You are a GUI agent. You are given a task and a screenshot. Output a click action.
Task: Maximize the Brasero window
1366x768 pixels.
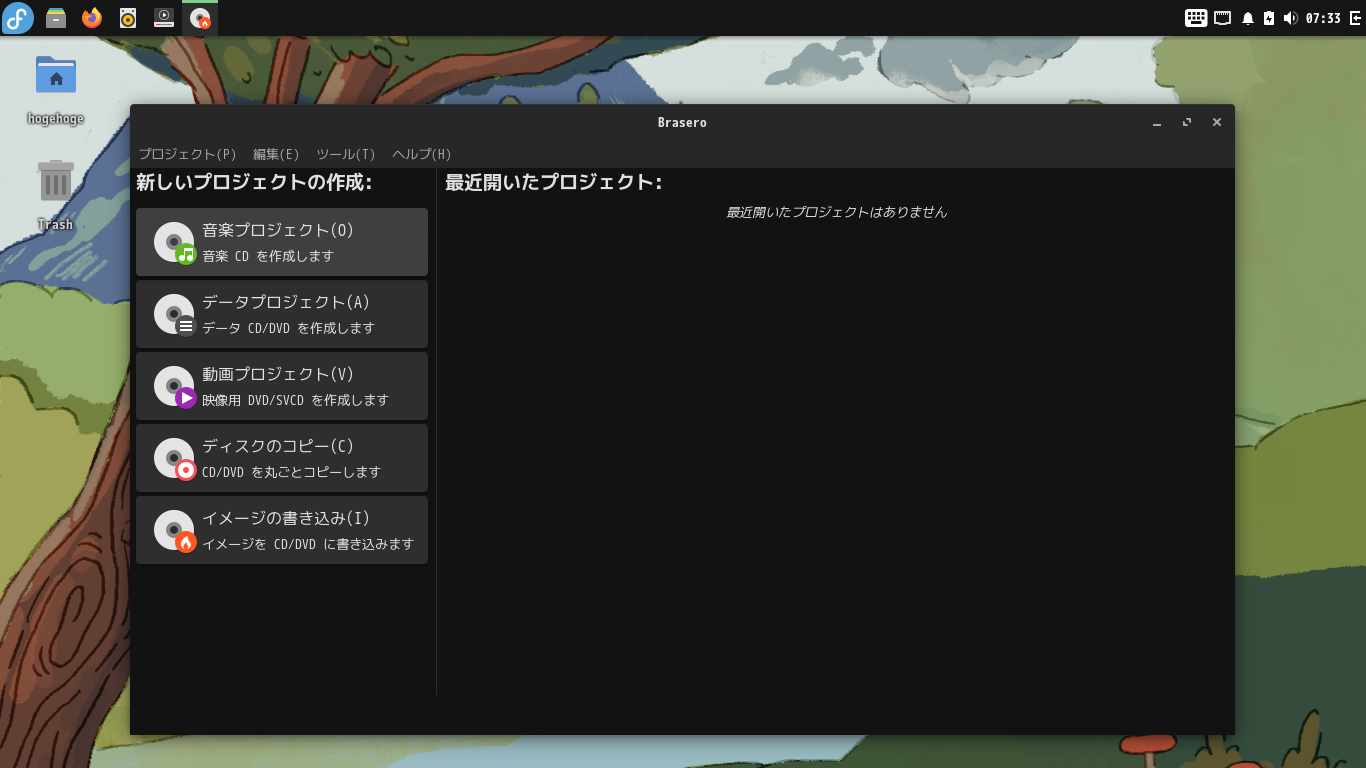(1187, 123)
